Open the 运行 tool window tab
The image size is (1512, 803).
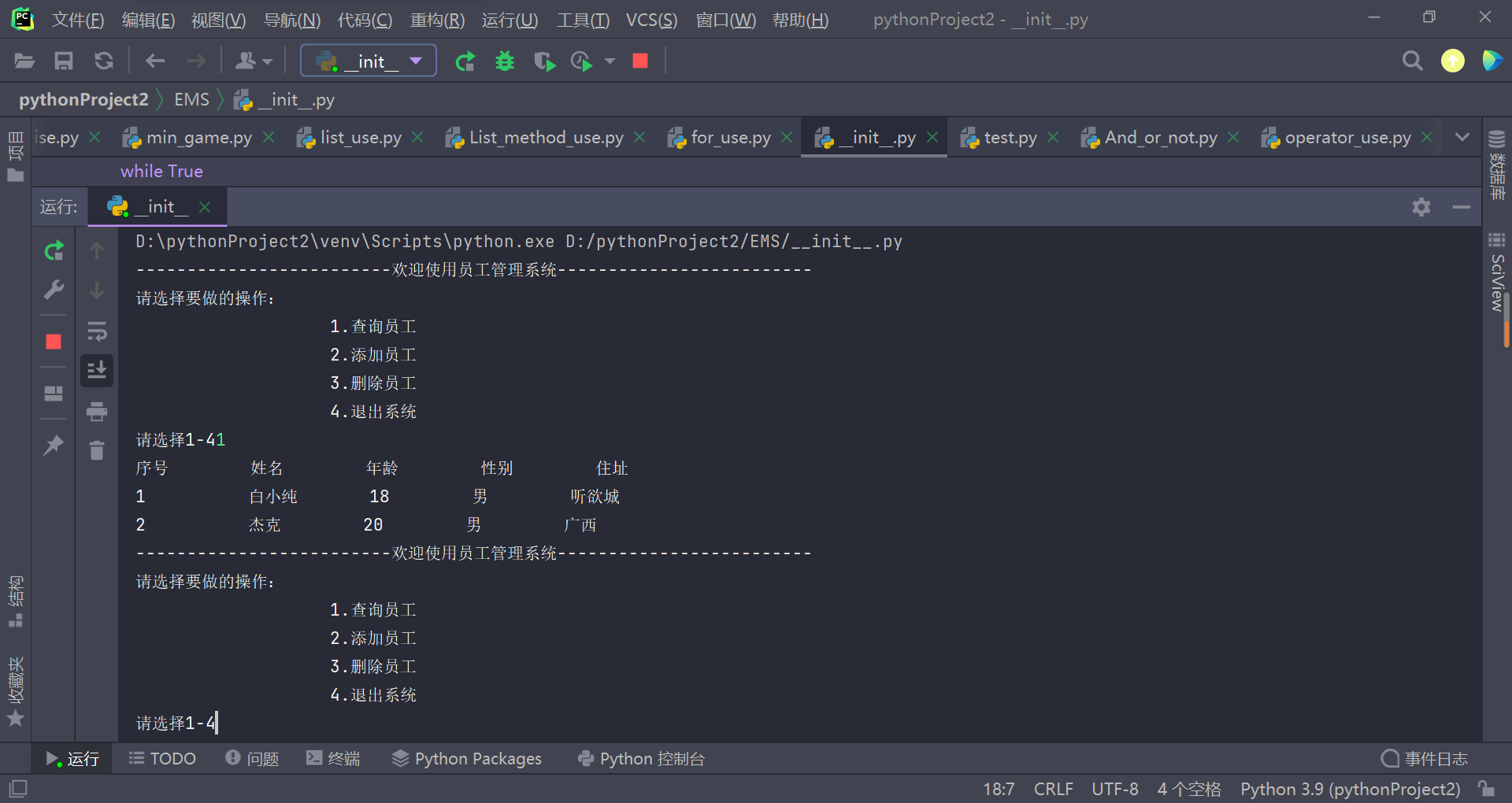(72, 759)
